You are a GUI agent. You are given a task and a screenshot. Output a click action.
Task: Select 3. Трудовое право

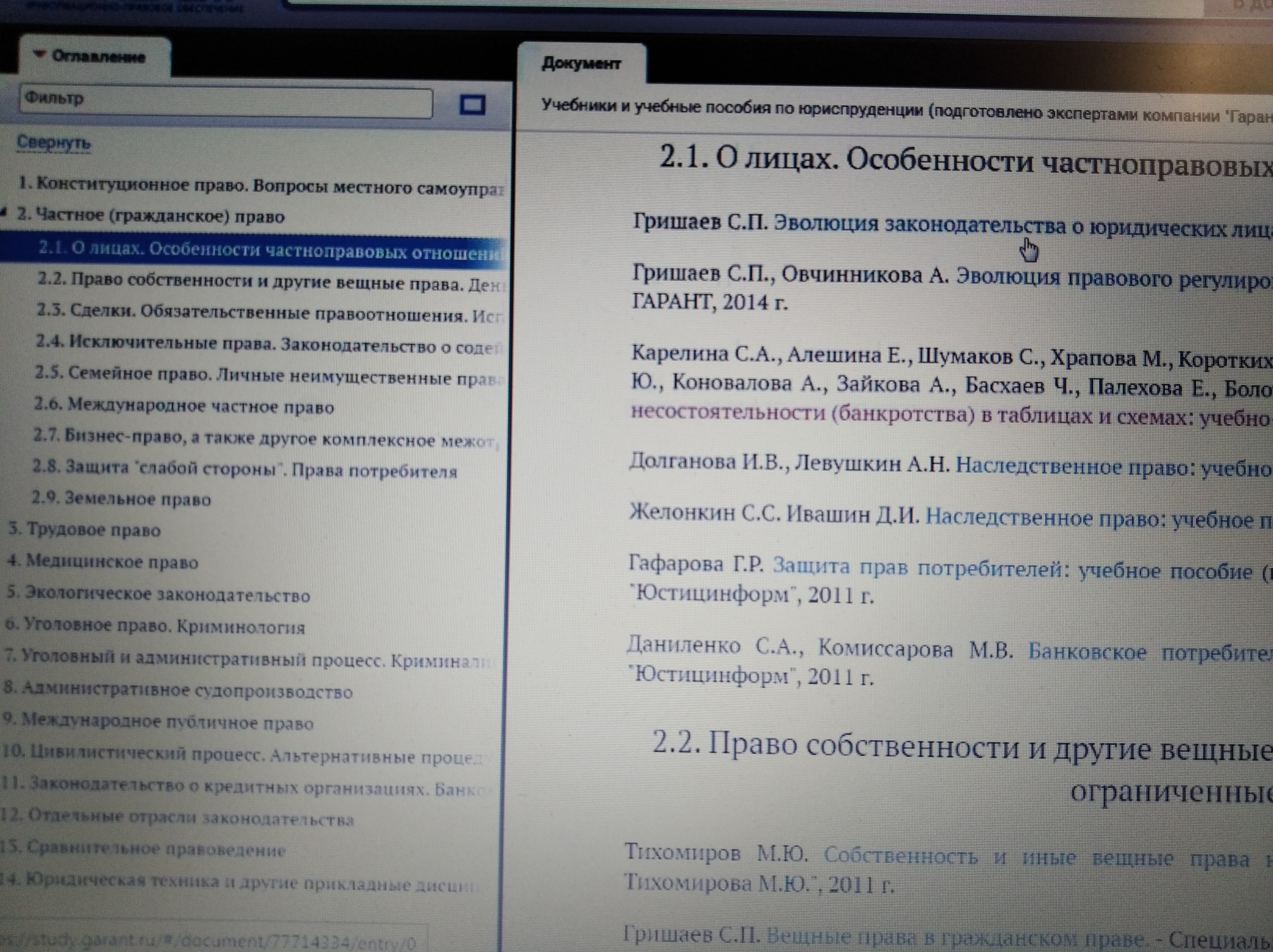coord(84,529)
